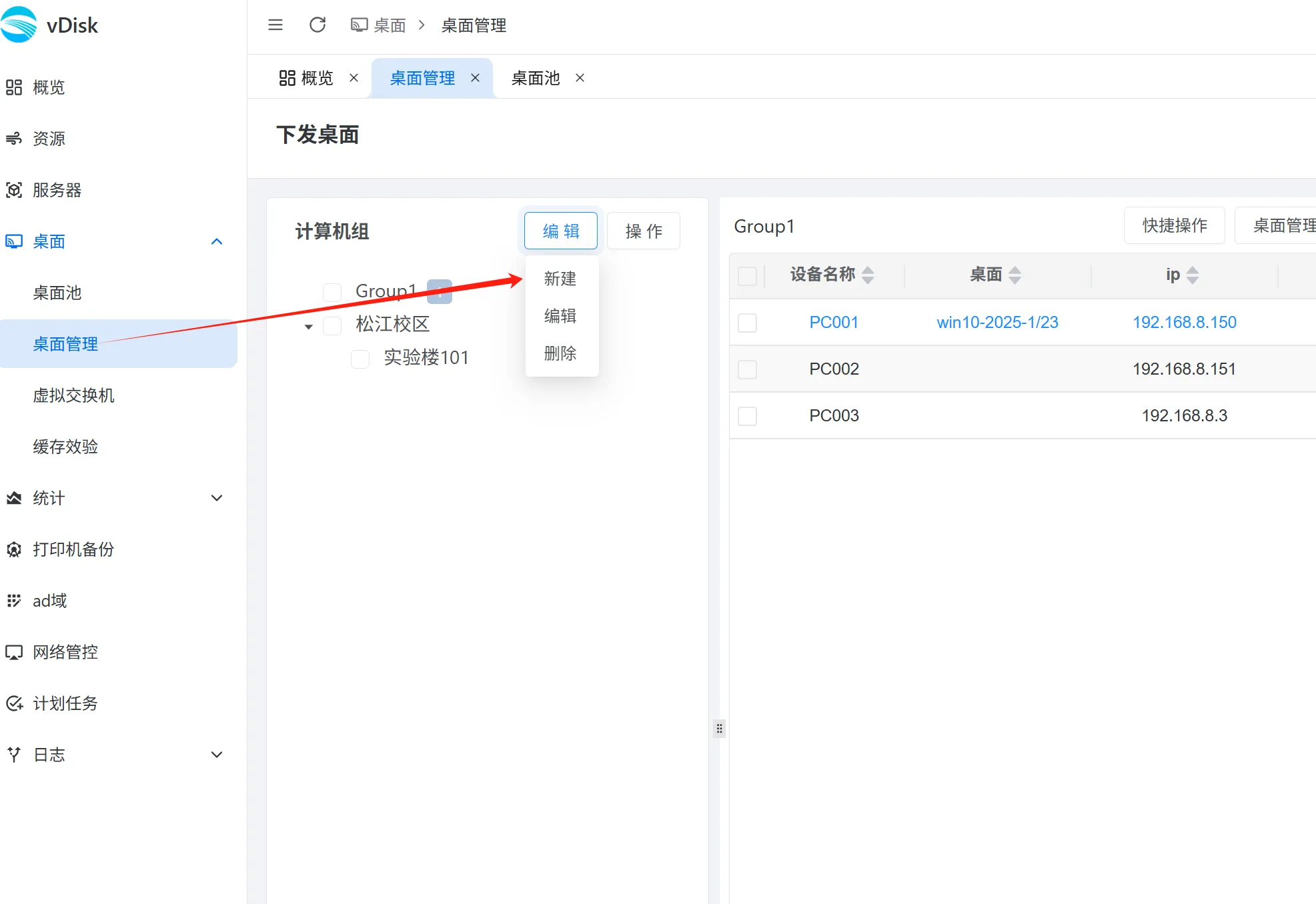Check the Group1 tree checkbox
The height and width of the screenshot is (904, 1316).
332,292
